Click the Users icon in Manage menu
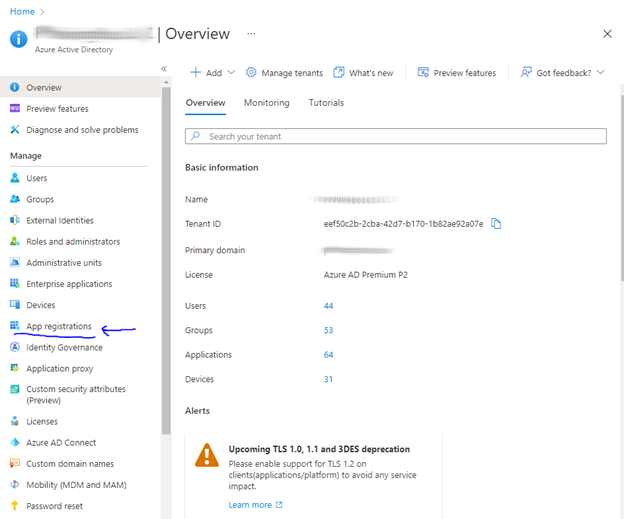This screenshot has width=624, height=519. [x=15, y=178]
